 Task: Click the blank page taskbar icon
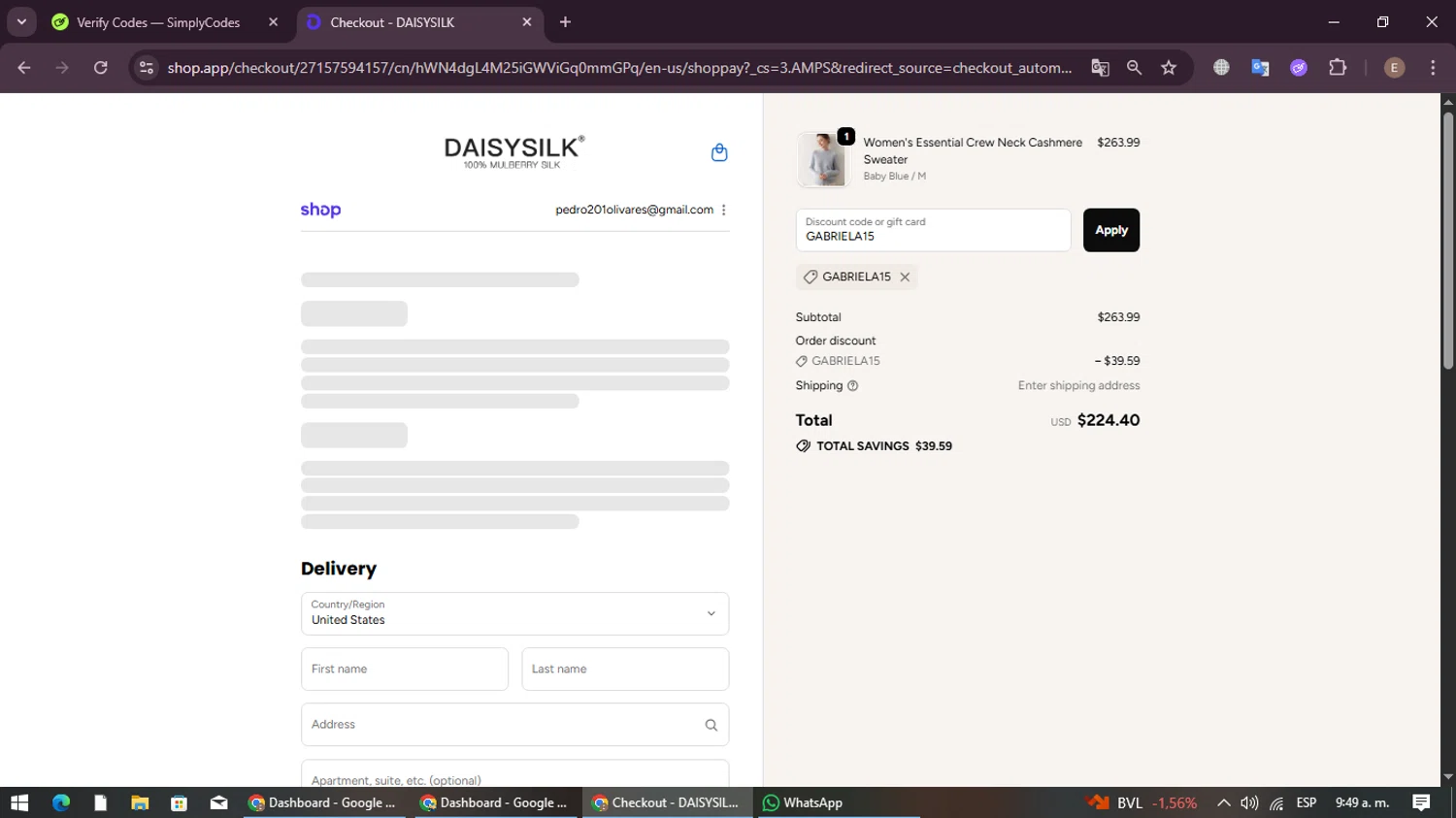click(x=100, y=802)
